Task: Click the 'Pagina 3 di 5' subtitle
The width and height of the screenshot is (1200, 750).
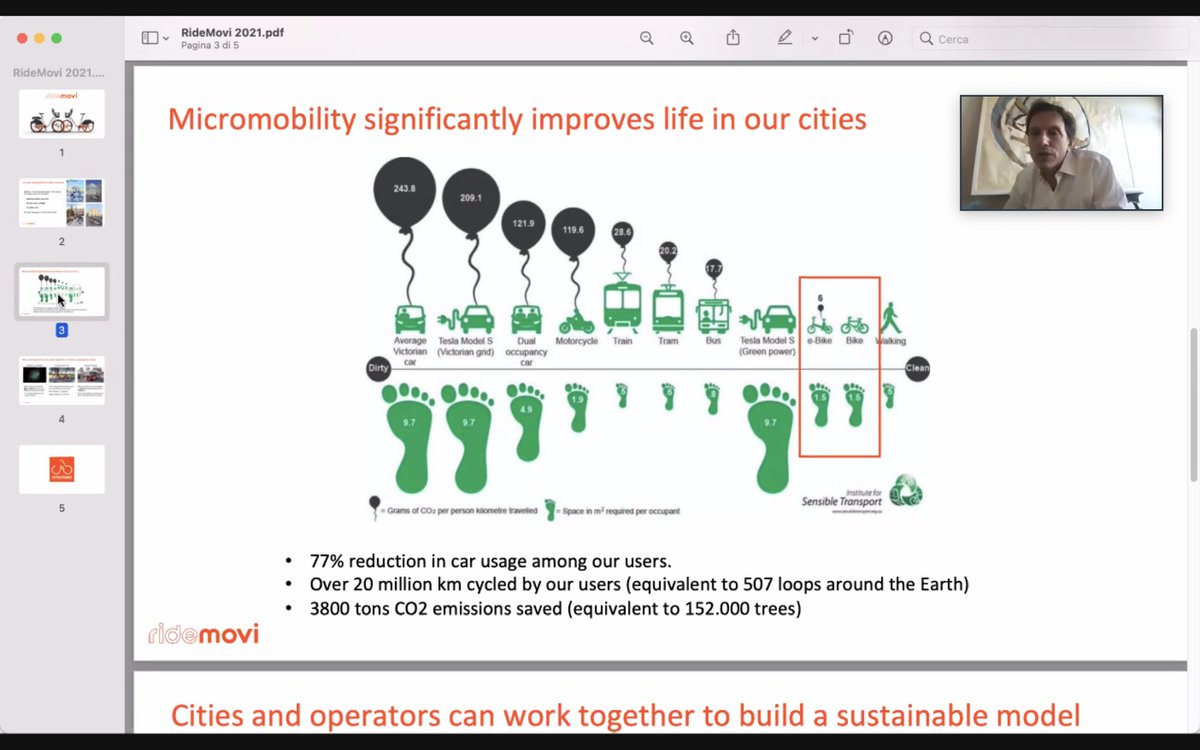Action: [x=210, y=46]
